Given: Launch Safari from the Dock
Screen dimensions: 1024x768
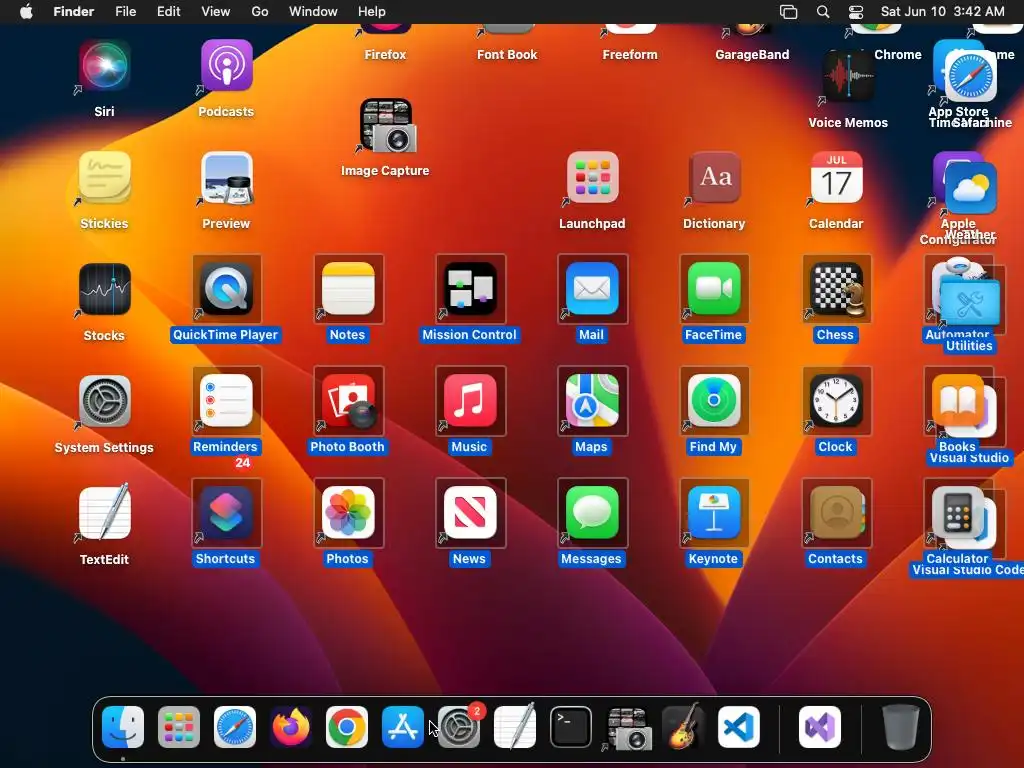Looking at the screenshot, I should click(235, 727).
